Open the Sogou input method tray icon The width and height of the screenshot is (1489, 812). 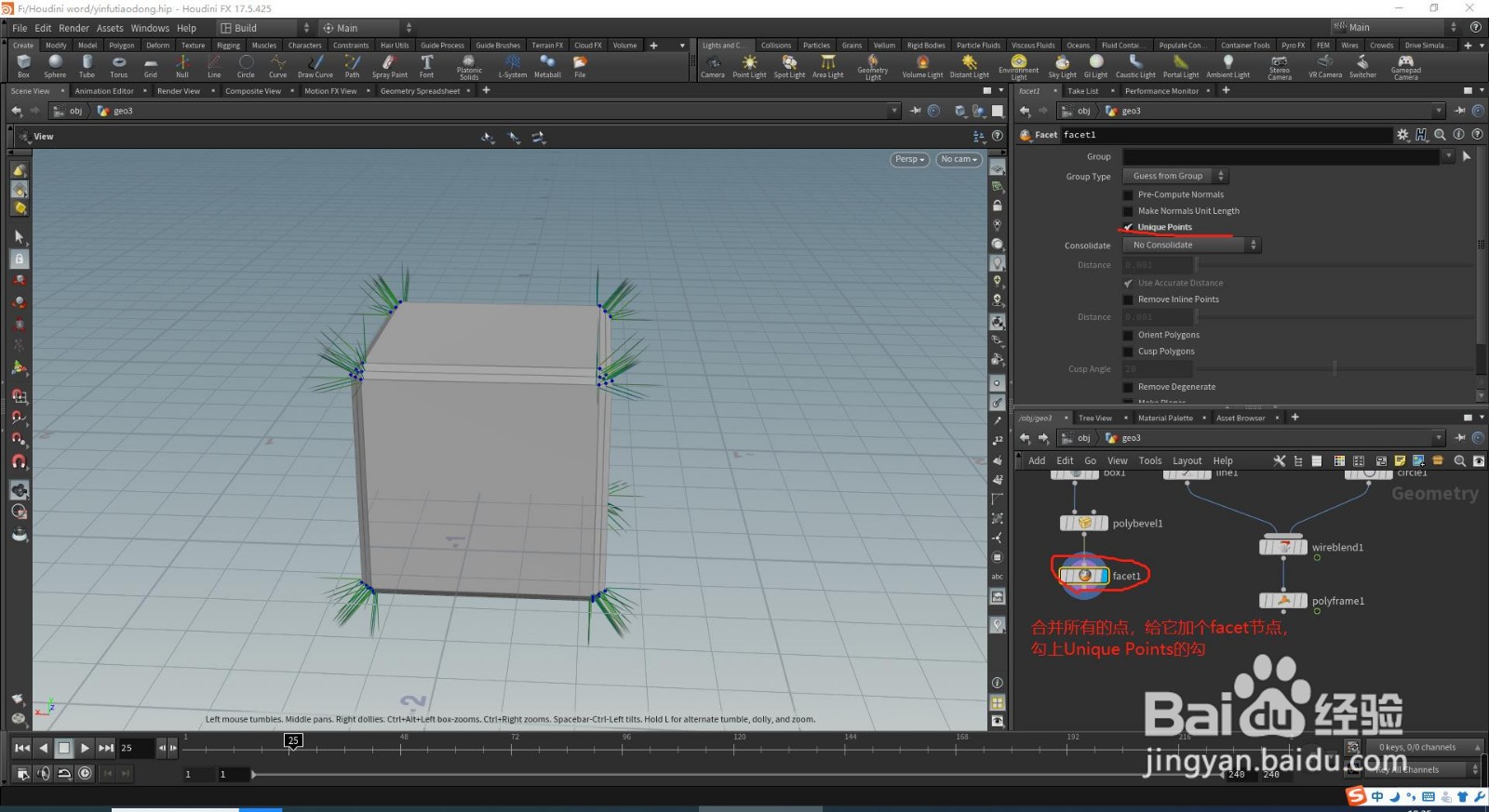[x=1356, y=796]
